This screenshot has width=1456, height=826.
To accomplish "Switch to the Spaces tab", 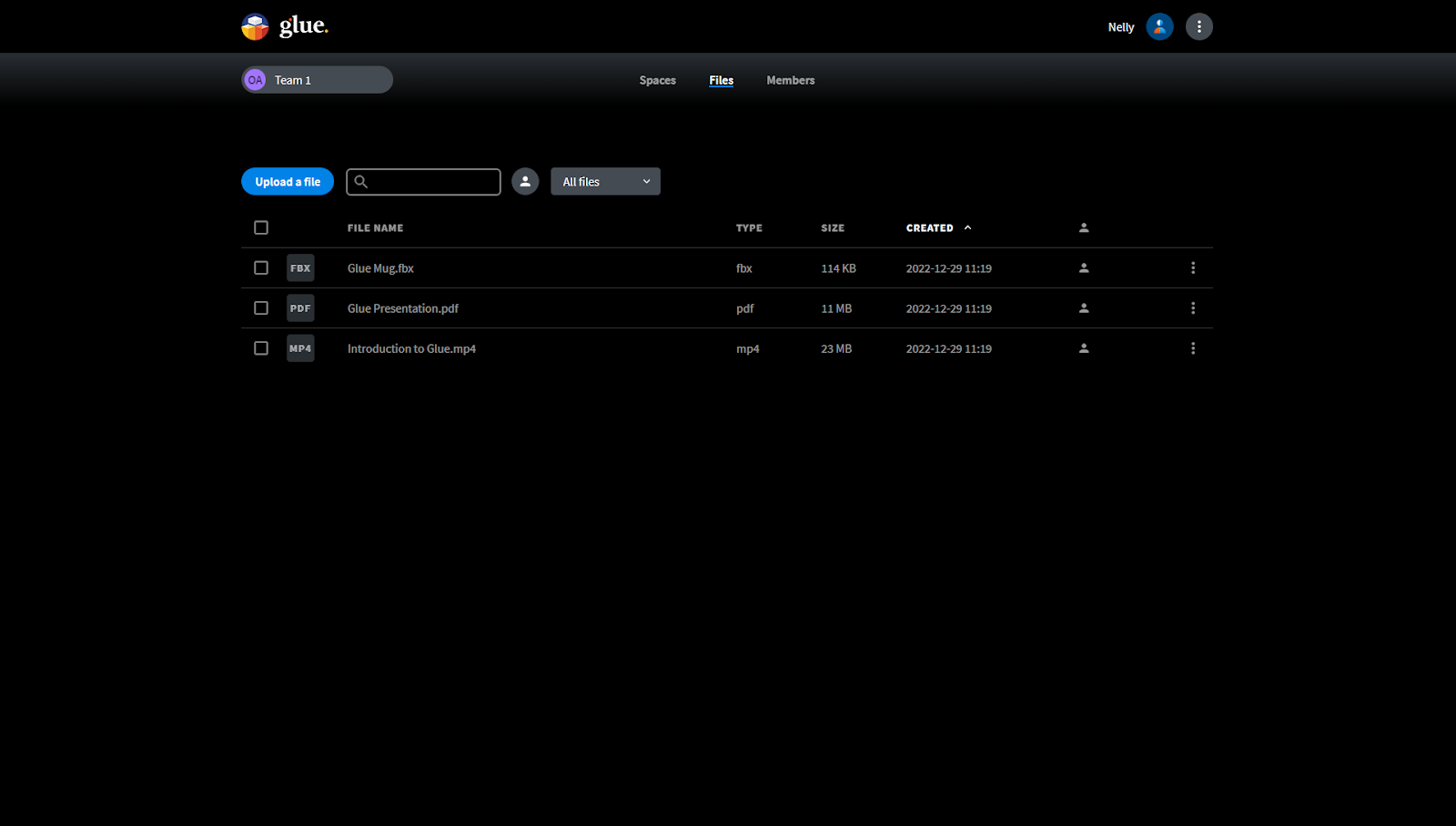I will 657,80.
